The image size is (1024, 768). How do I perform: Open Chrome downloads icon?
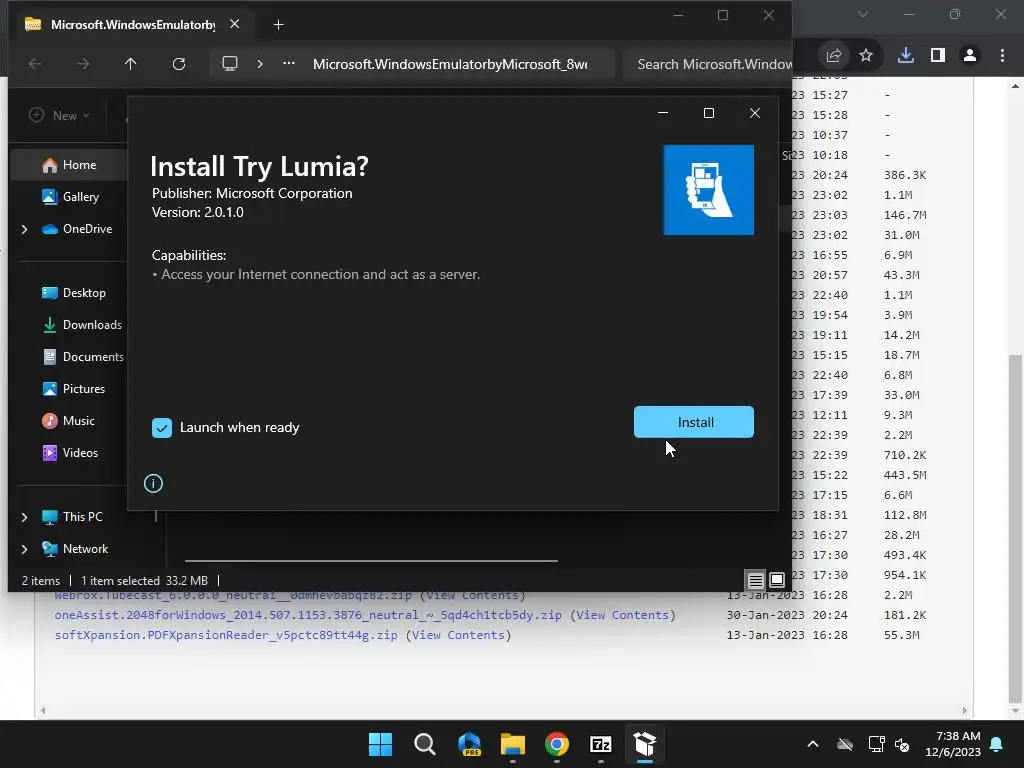[906, 56]
